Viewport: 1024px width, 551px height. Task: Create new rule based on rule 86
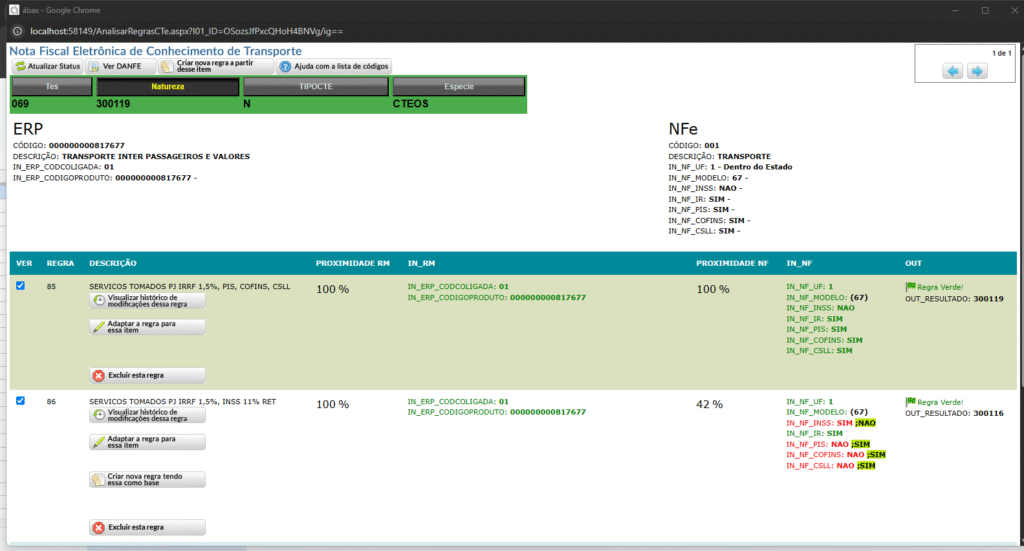147,479
